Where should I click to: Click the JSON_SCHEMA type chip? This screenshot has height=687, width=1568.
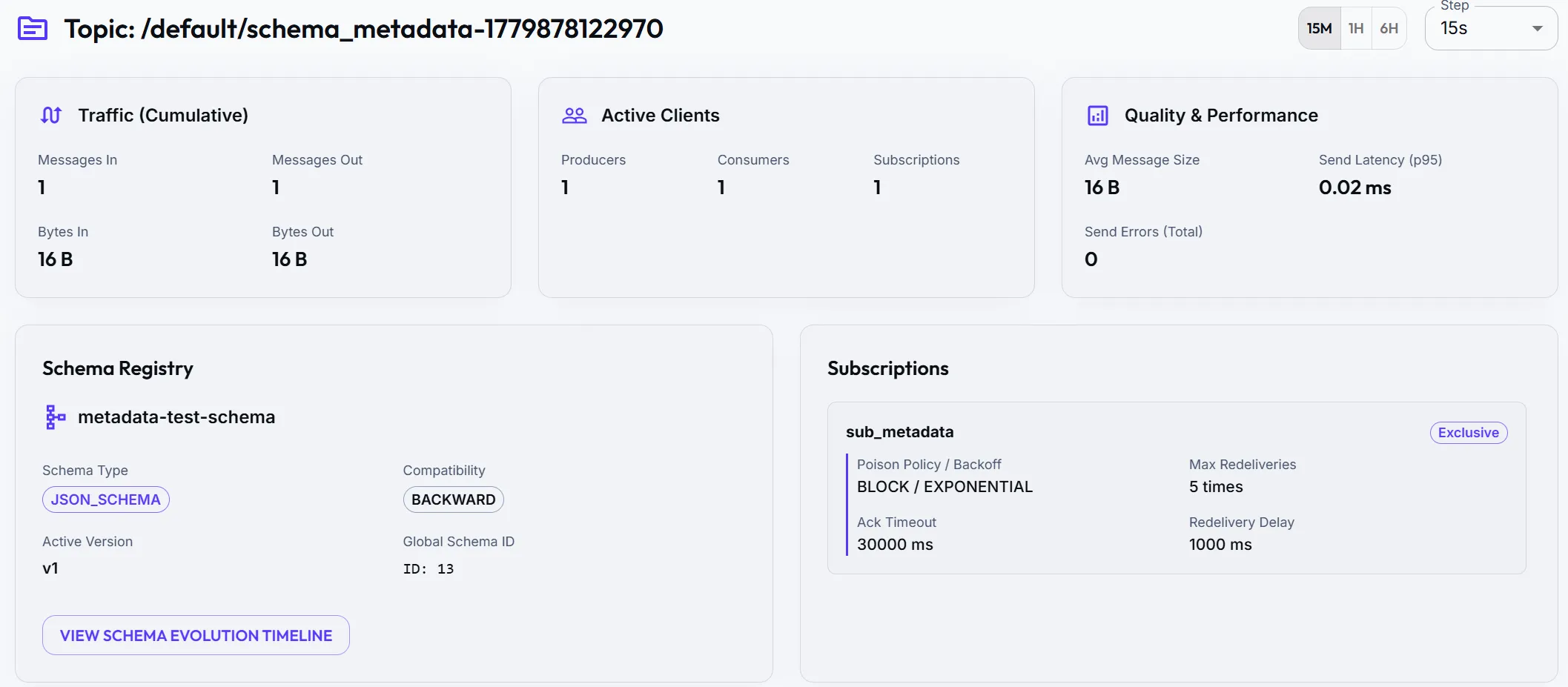tap(106, 500)
